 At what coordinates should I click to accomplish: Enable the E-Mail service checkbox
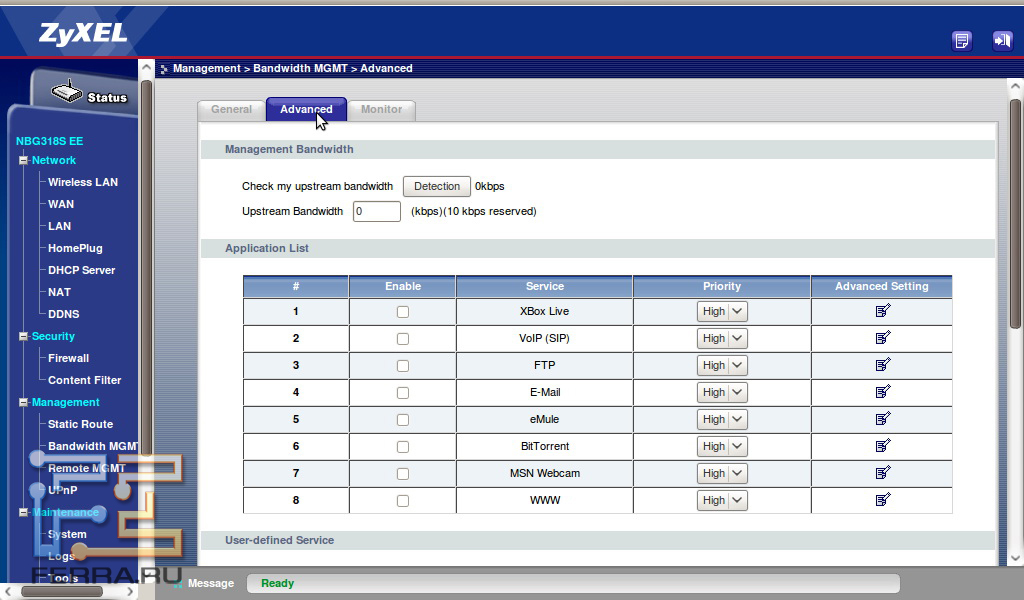click(x=403, y=393)
